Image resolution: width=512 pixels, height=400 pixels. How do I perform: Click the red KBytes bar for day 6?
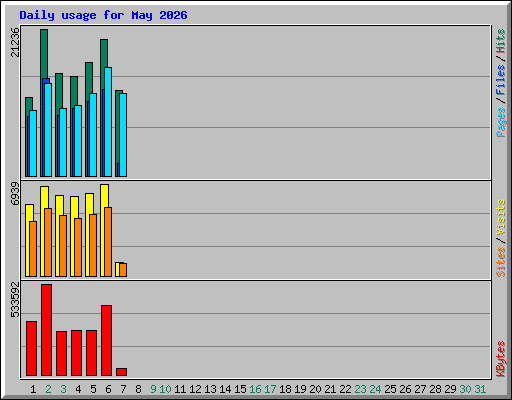107,340
